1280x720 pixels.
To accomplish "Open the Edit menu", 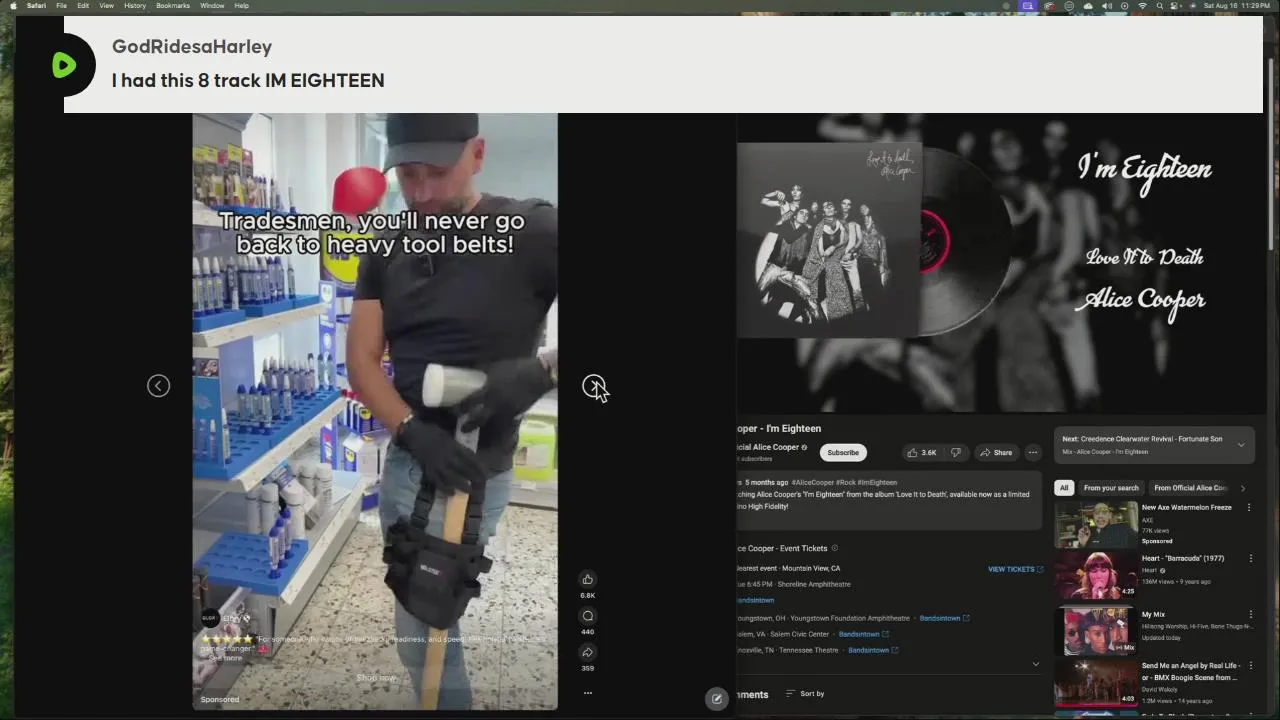I will 83,5.
